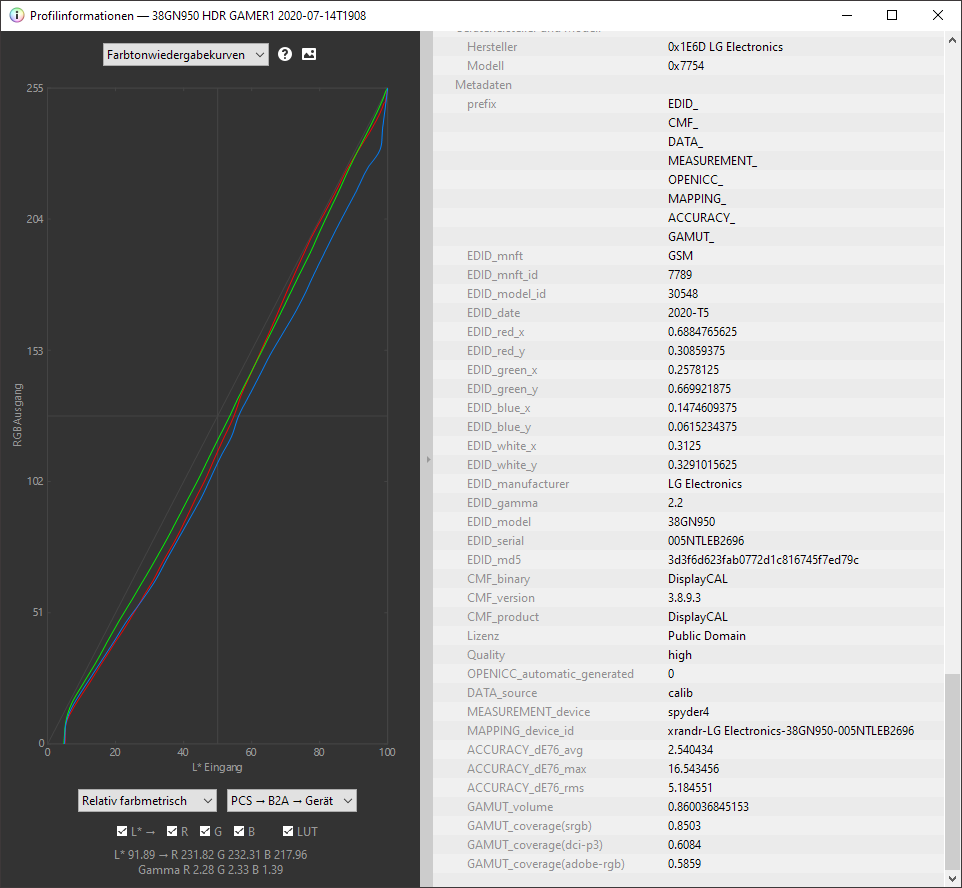Click the EDID_model value 38GN950
This screenshot has width=962, height=888.
point(691,522)
